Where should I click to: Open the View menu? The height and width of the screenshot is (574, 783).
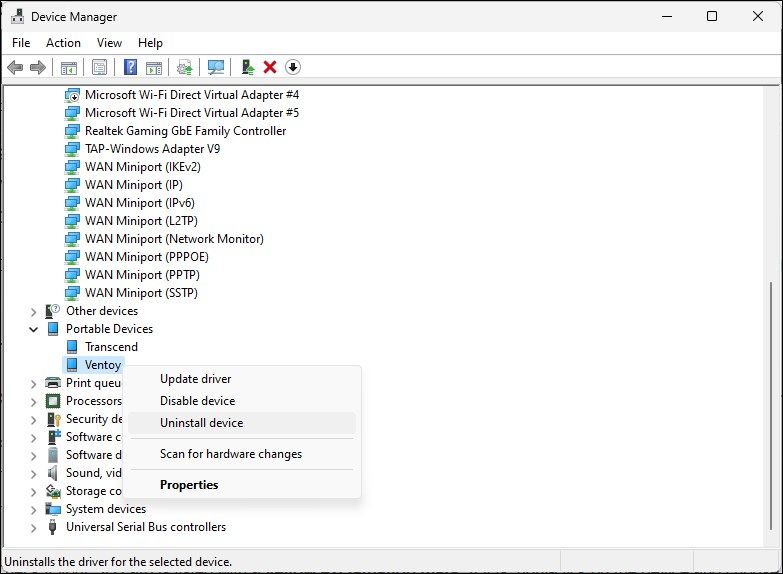[x=109, y=43]
